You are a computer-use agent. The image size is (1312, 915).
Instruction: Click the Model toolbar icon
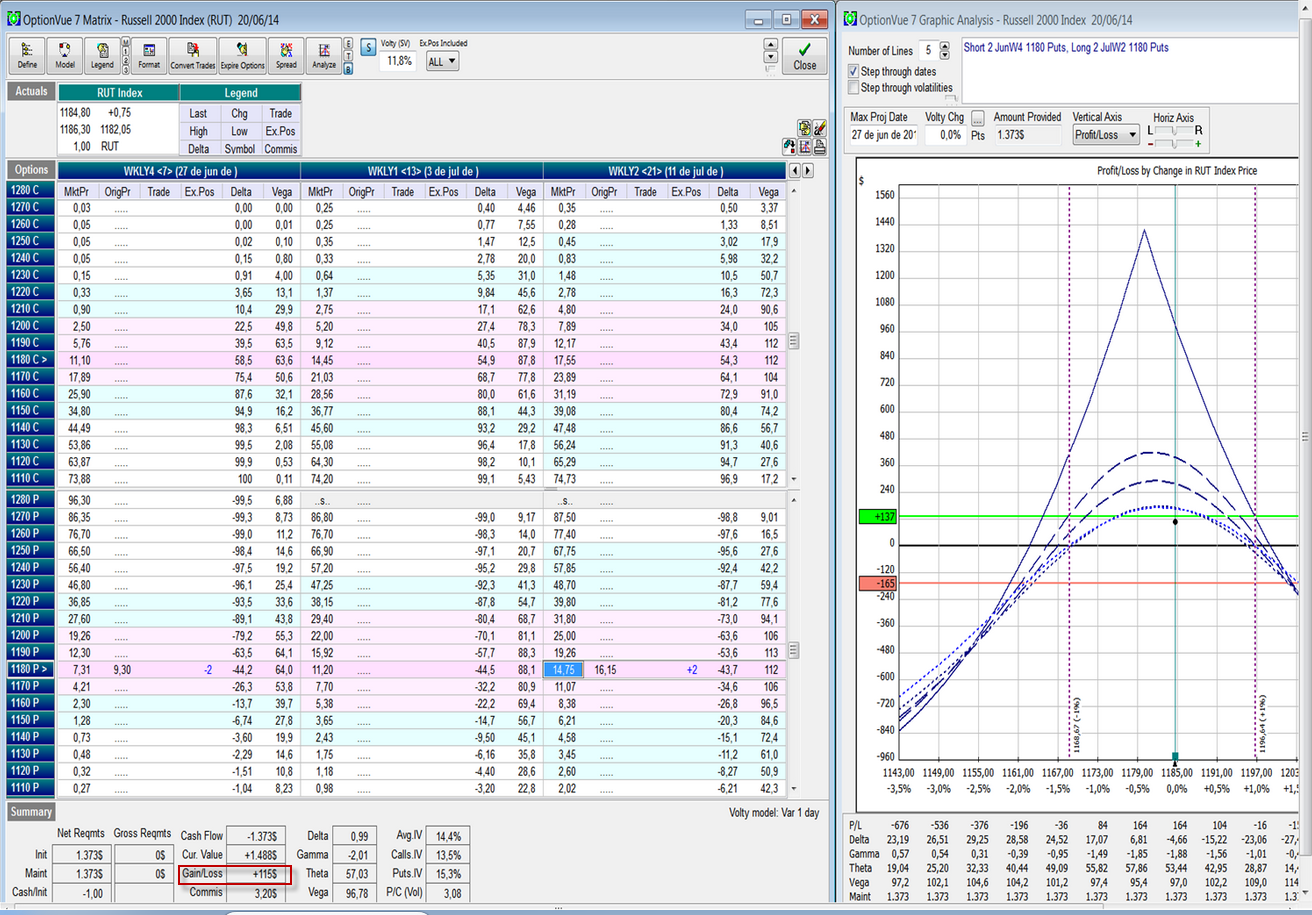(x=65, y=55)
